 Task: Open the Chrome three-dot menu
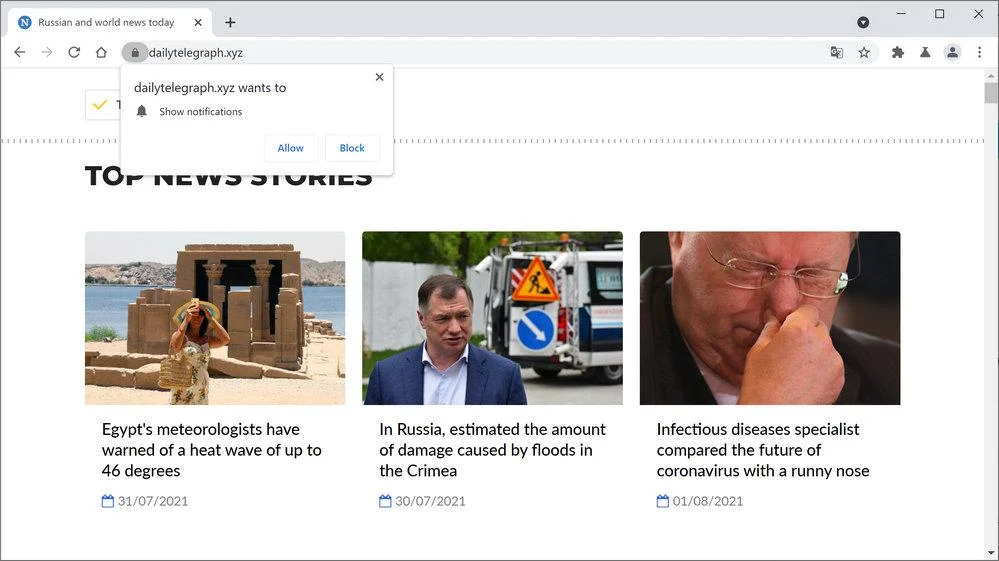click(979, 52)
